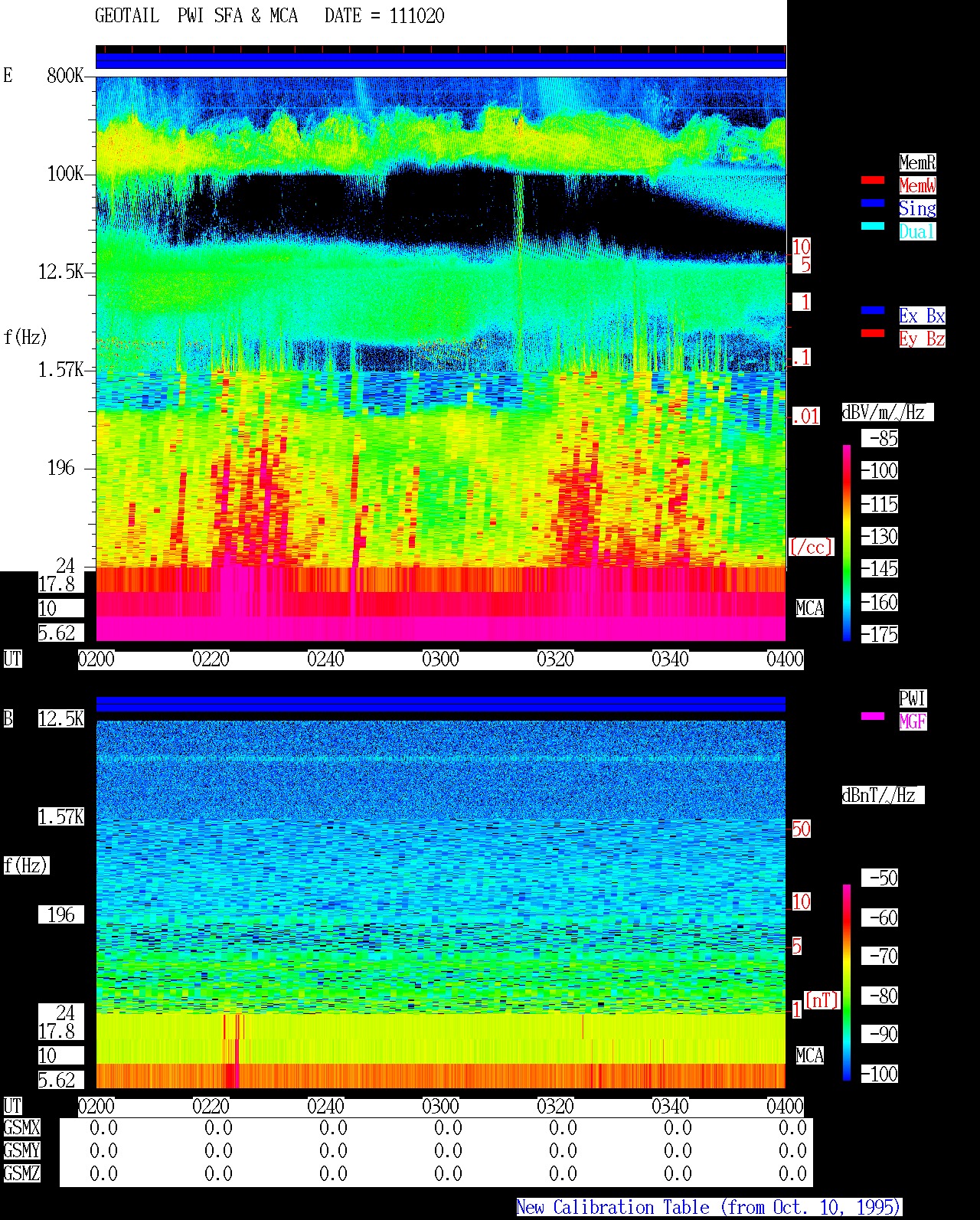
Task: Click the 0220 UT tick of lower panel
Action: (211, 1107)
